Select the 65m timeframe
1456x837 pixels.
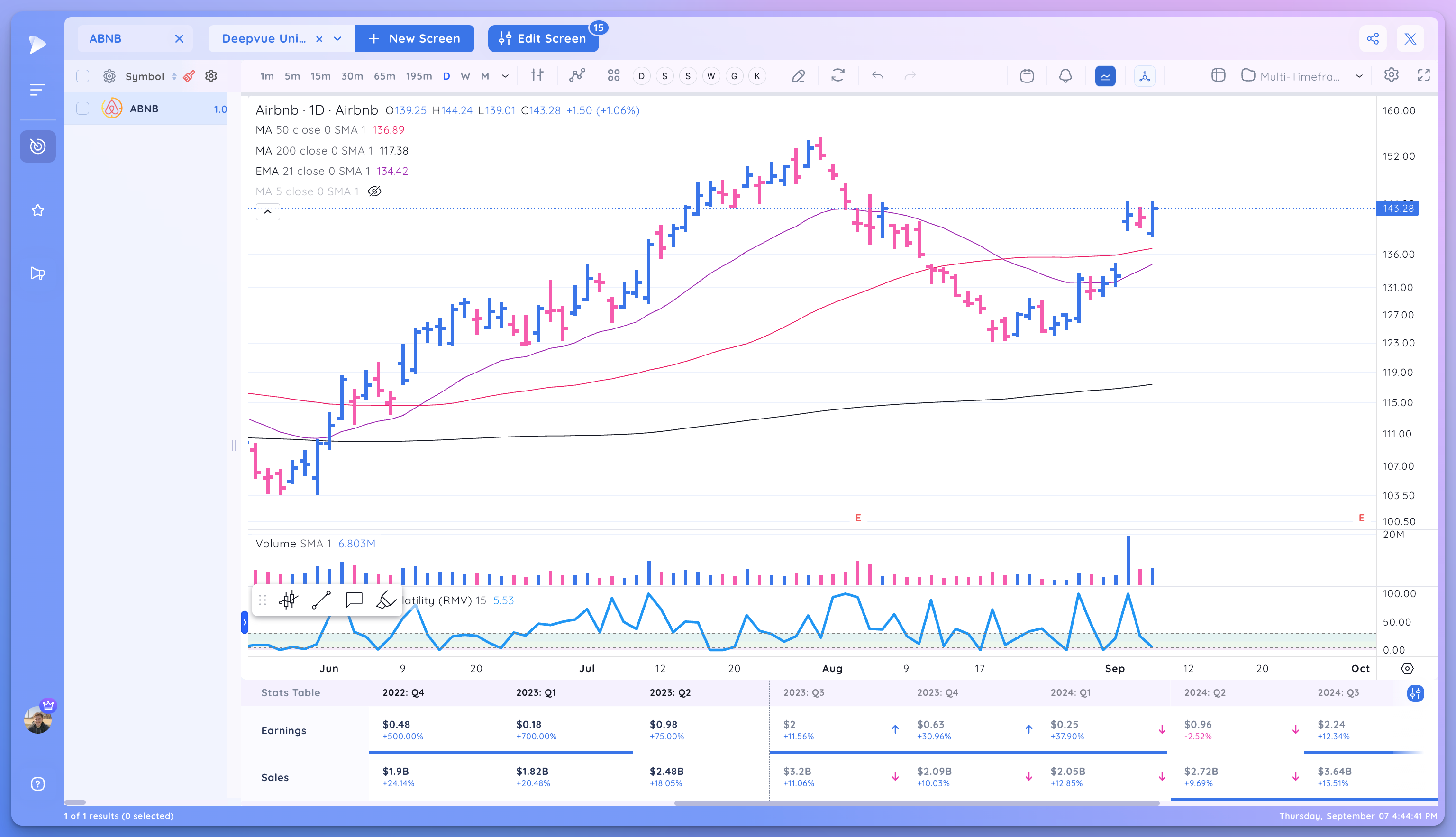coord(384,76)
